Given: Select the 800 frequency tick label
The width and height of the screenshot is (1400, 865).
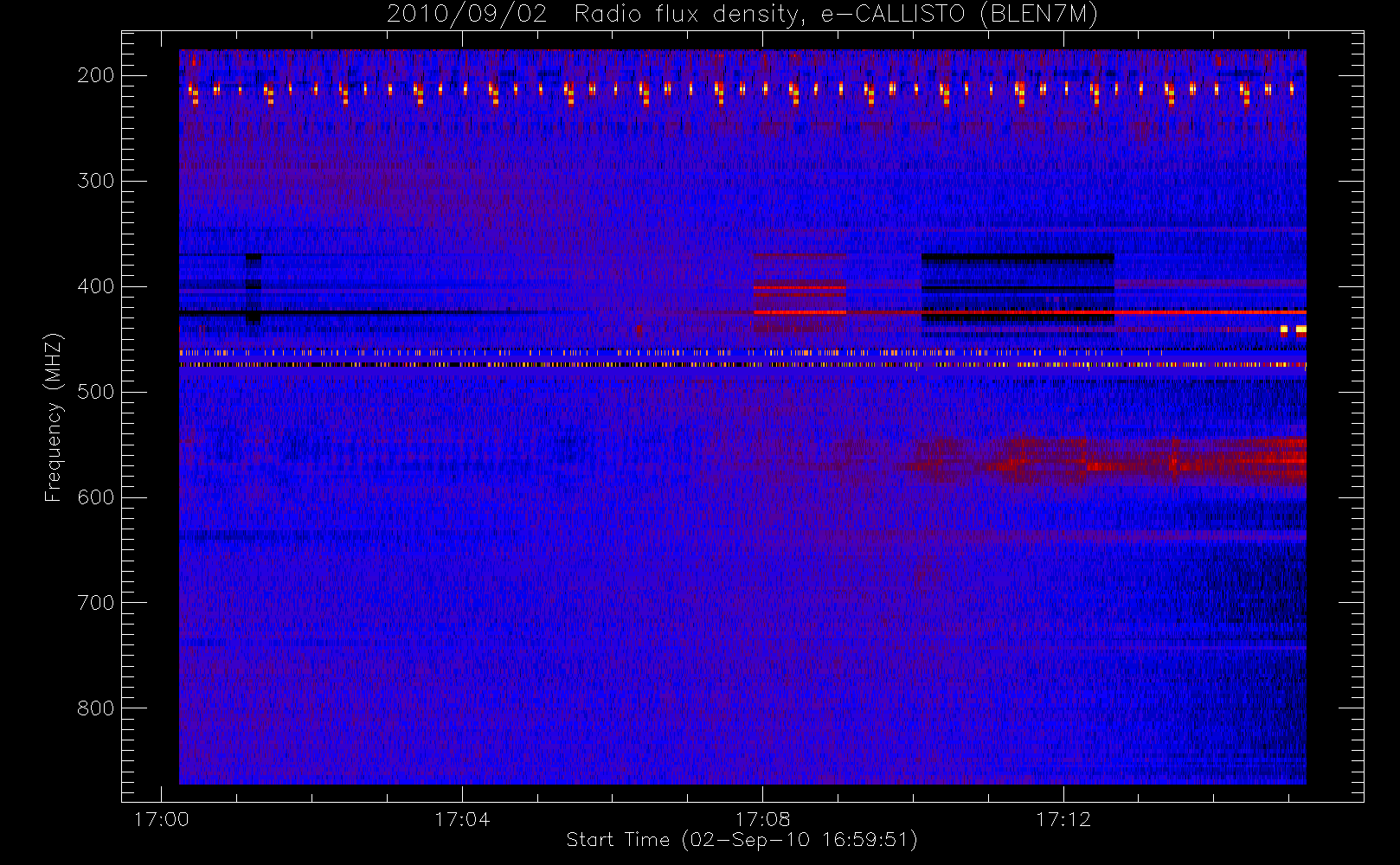Looking at the screenshot, I should pyautogui.click(x=96, y=708).
